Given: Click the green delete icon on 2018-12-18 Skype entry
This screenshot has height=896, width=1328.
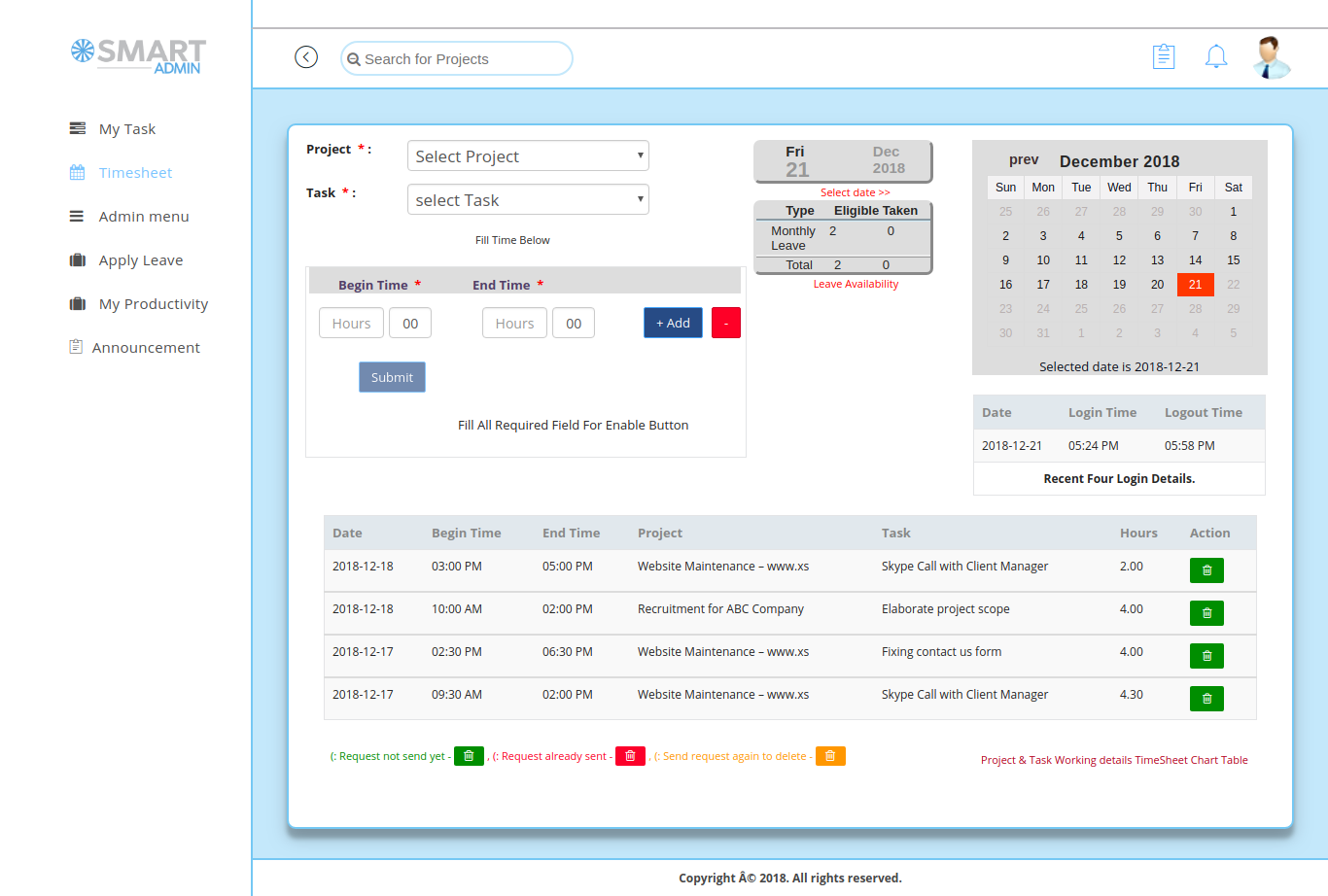Looking at the screenshot, I should [x=1206, y=569].
